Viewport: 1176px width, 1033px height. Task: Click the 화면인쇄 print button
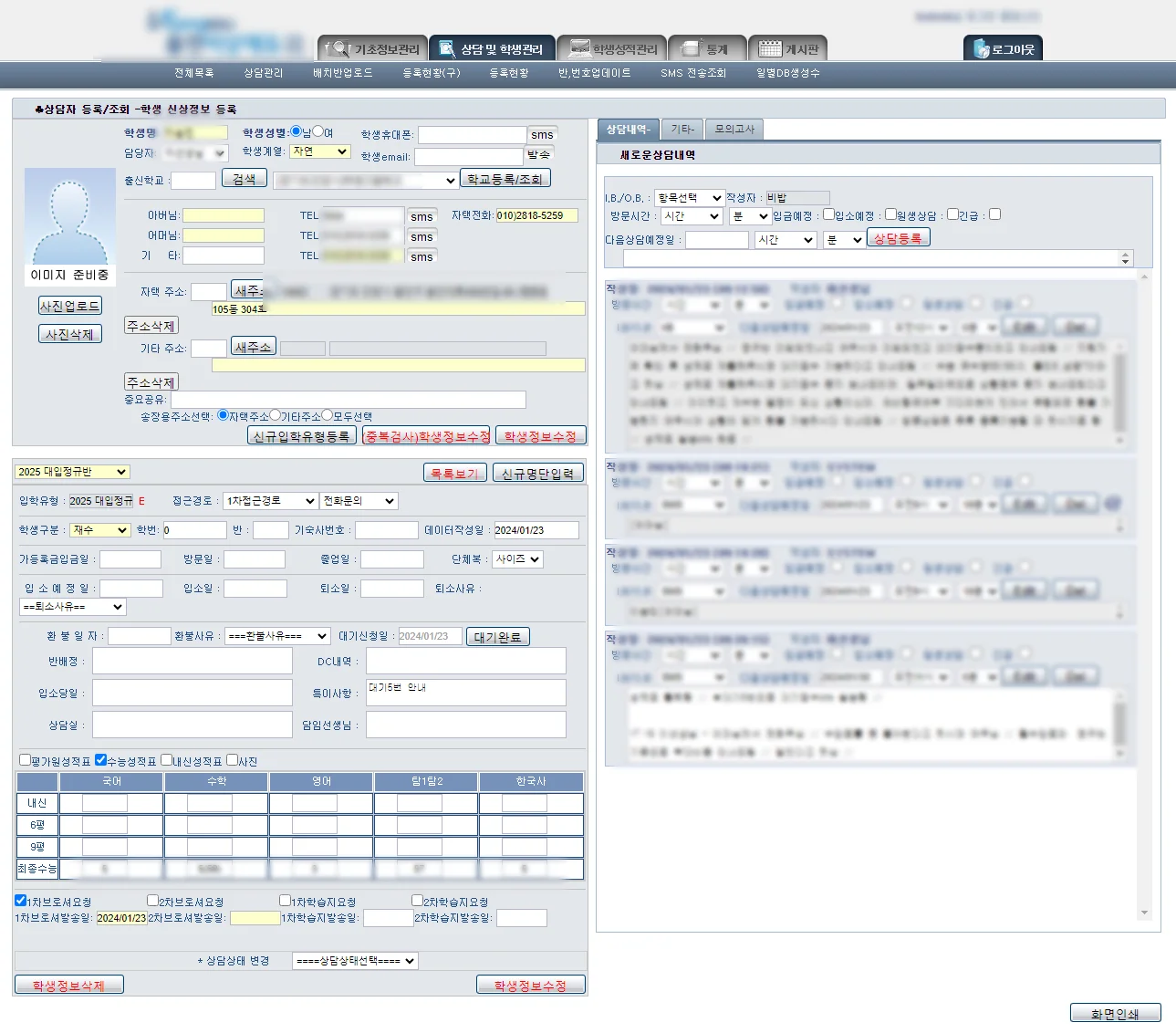point(1115,1013)
